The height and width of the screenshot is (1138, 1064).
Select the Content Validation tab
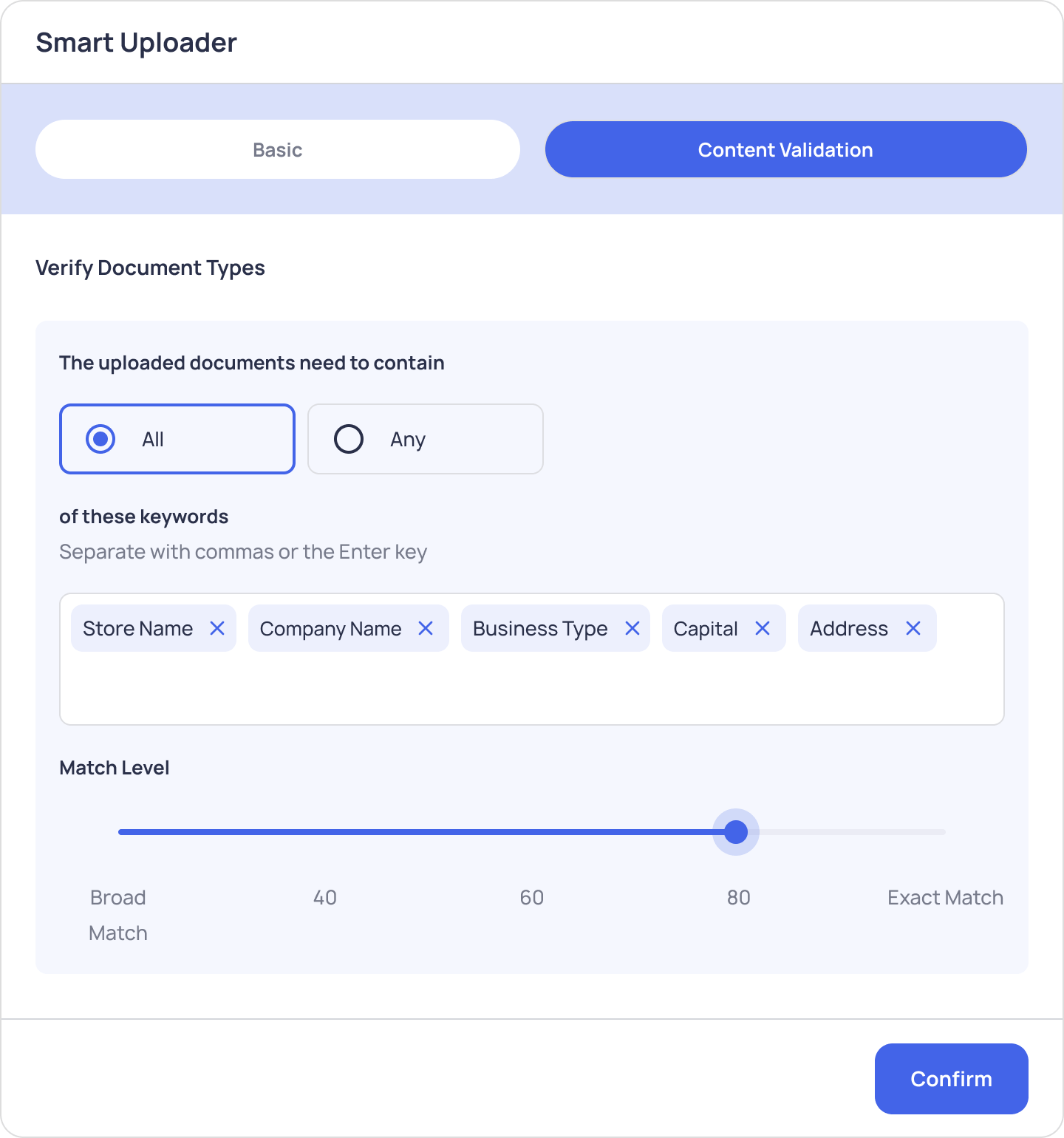click(x=785, y=149)
